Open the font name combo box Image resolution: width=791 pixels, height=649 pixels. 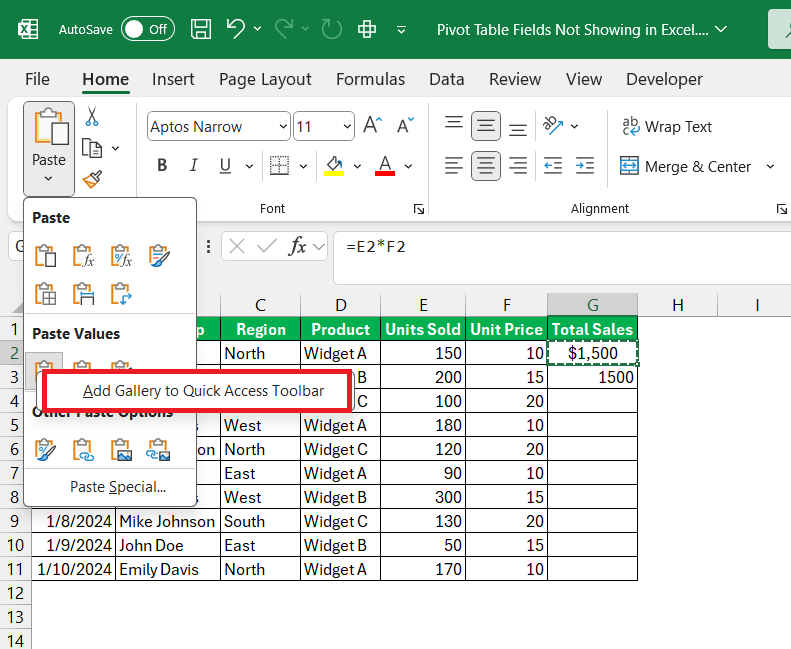(x=219, y=126)
